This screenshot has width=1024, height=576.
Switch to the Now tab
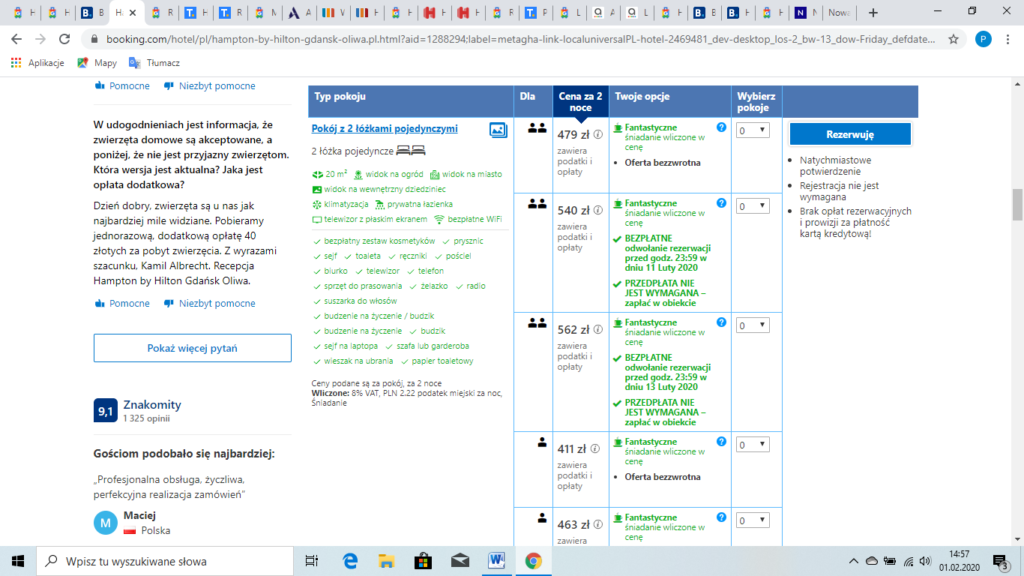[x=838, y=12]
